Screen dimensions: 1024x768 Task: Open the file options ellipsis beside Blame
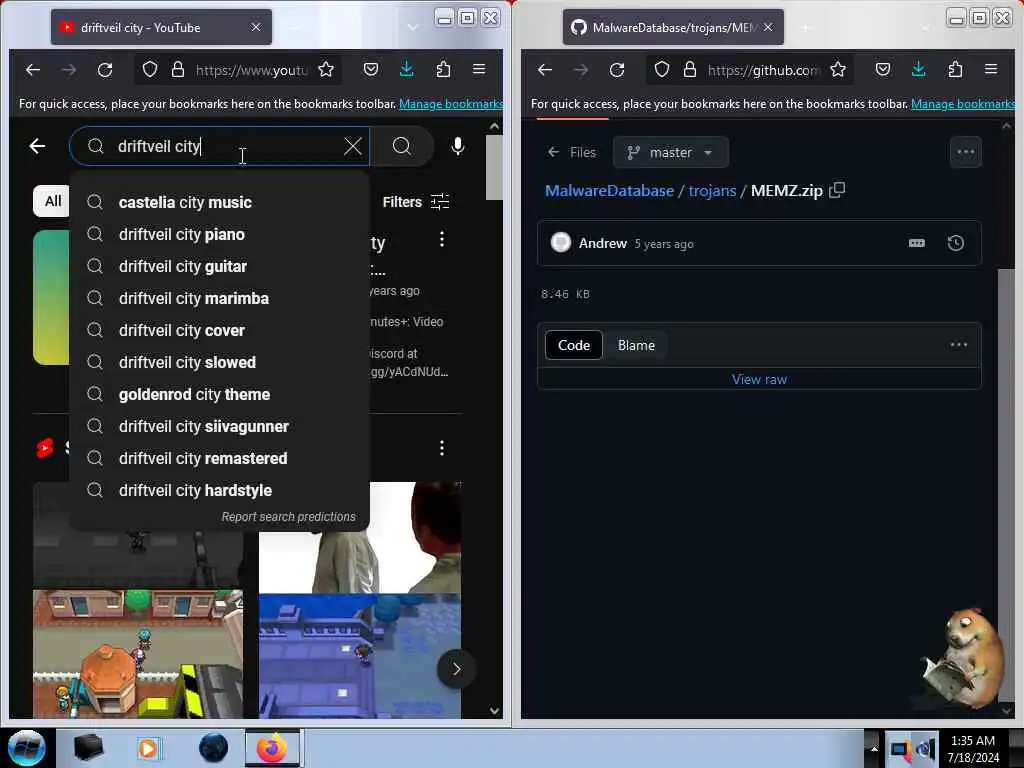[959, 345]
